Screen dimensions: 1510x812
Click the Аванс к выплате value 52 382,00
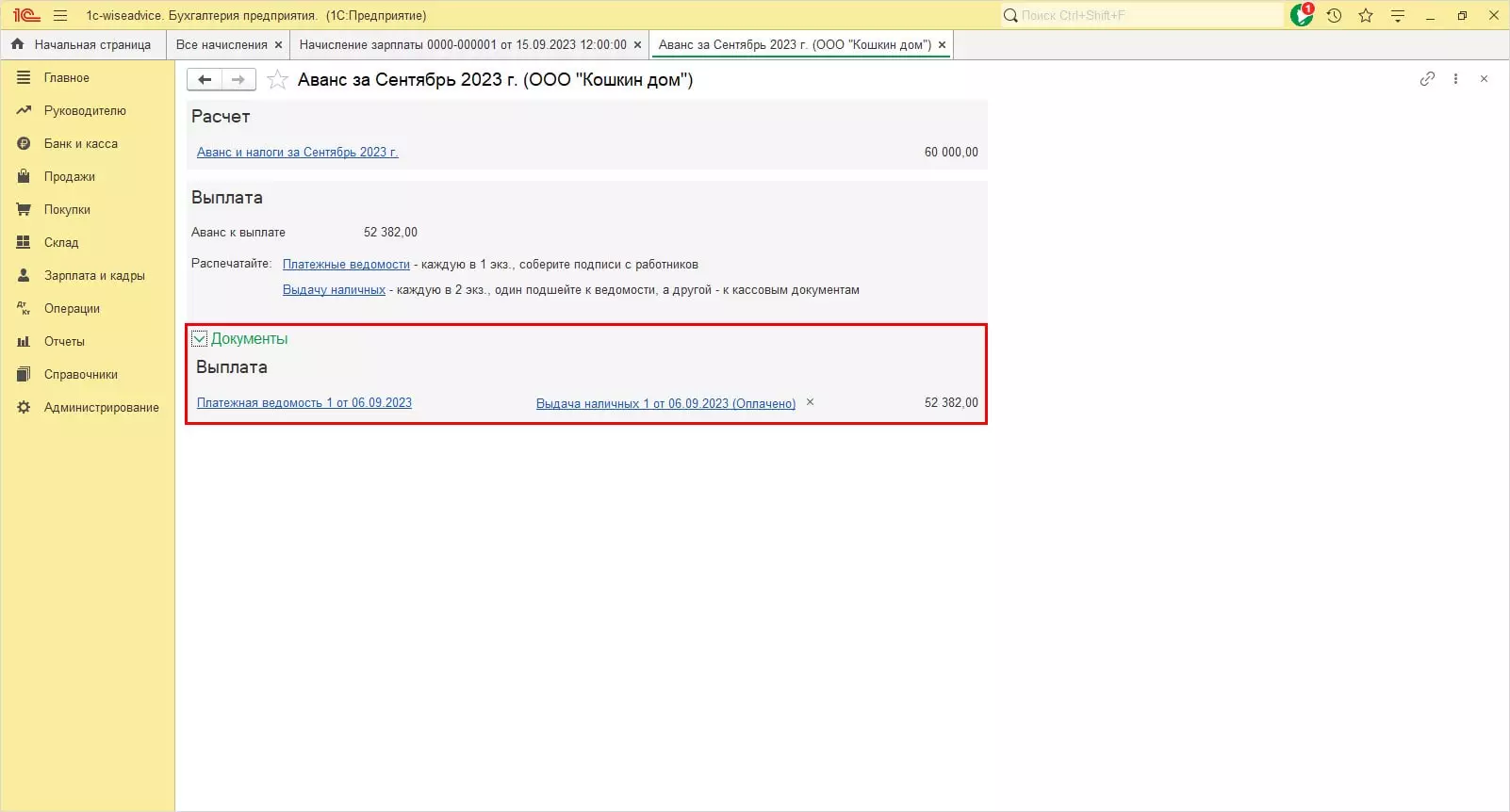click(390, 232)
